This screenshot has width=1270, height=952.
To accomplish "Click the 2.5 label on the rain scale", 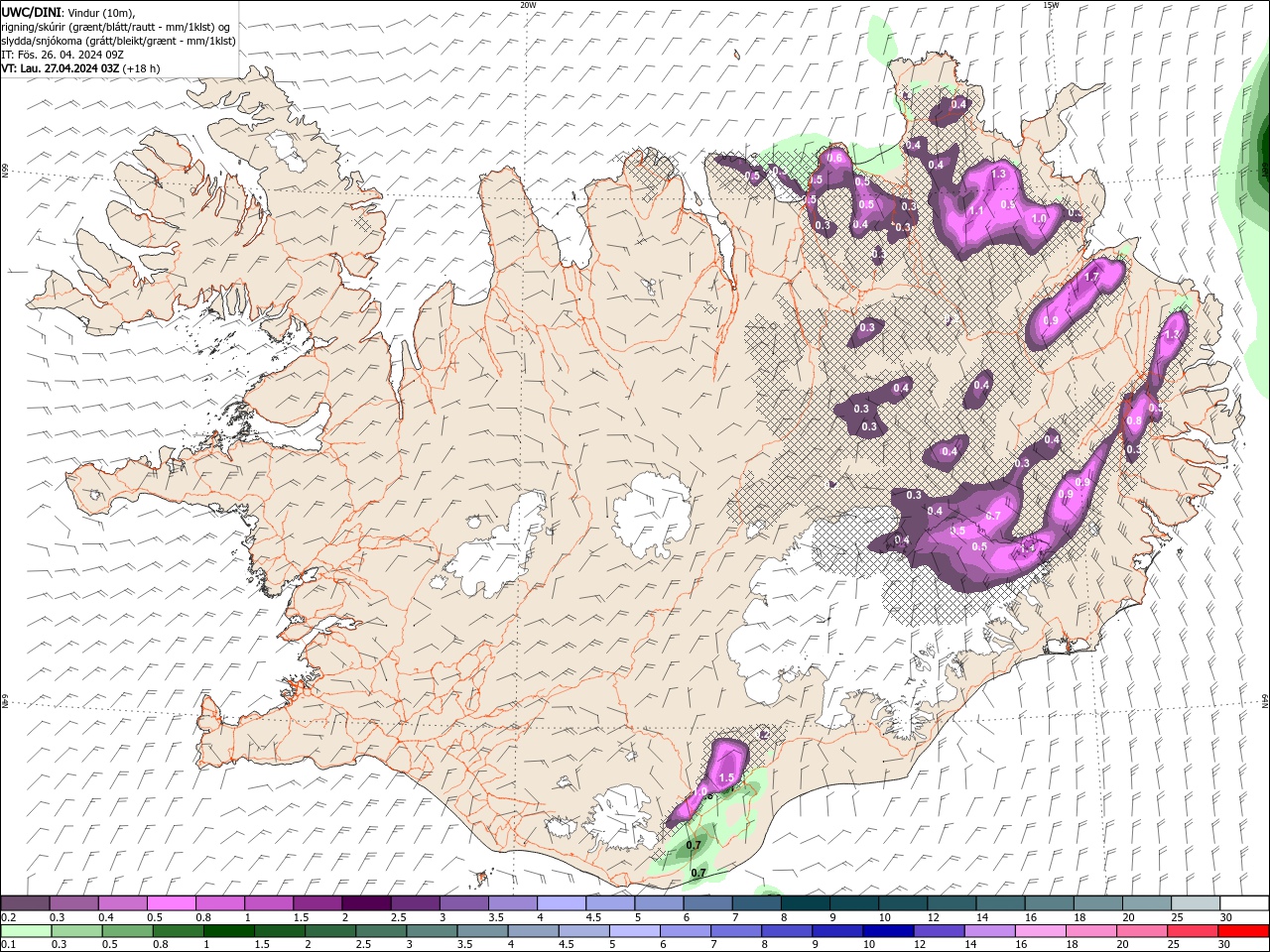I will coord(363,944).
